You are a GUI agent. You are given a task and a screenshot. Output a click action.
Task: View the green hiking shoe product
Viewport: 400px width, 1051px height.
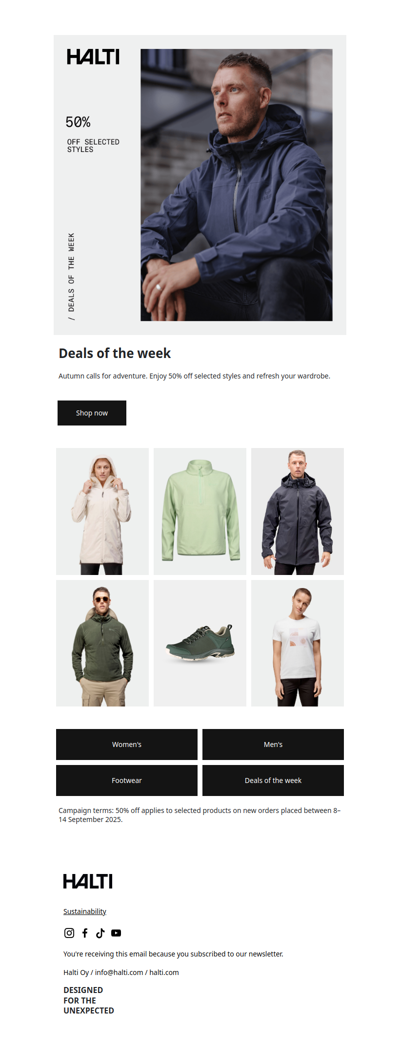(x=200, y=643)
